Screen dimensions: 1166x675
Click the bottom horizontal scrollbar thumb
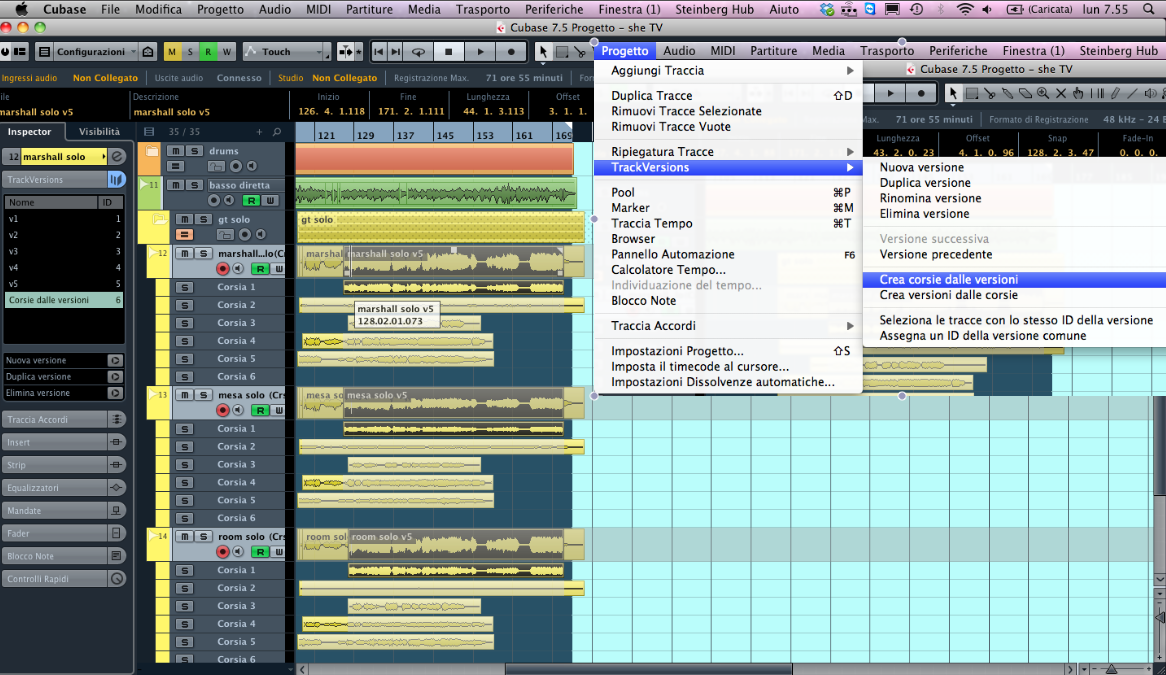point(648,669)
